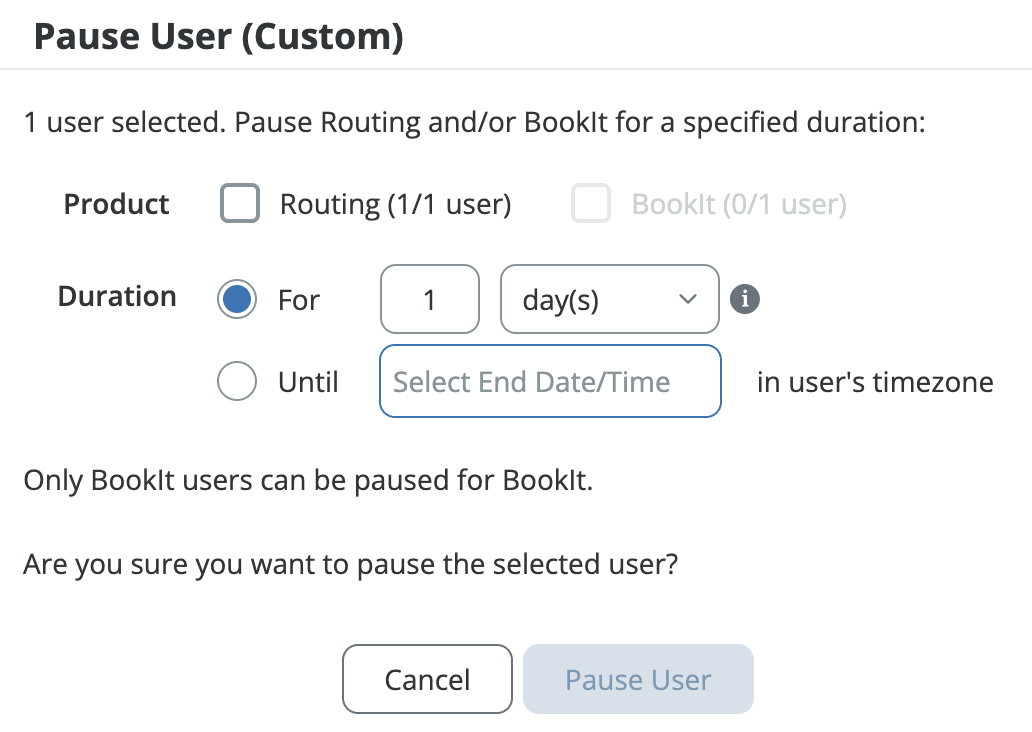Choose the Until radio button
Screen dimensions: 1032x732
tap(237, 381)
